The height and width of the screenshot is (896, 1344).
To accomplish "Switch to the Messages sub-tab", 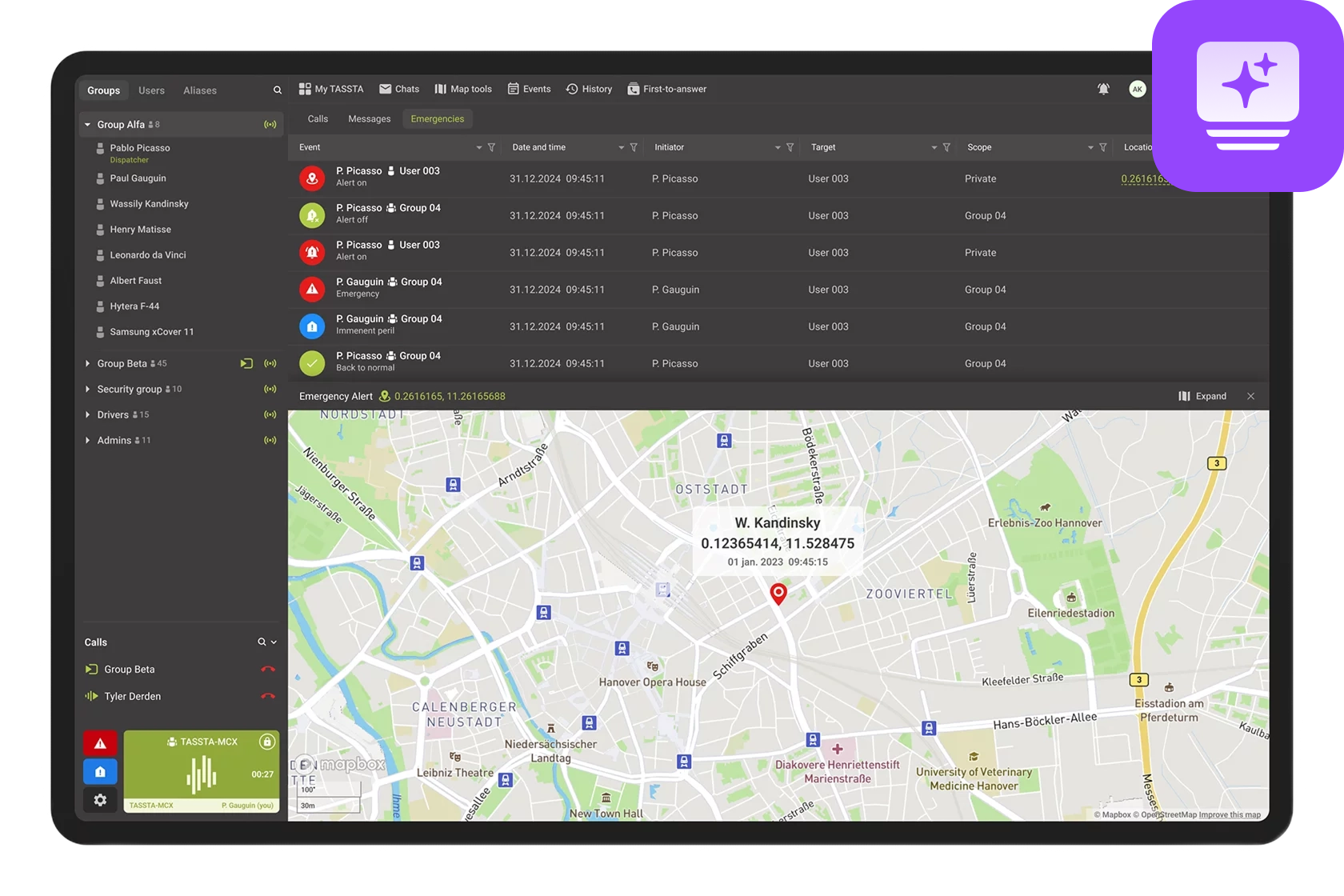I will click(370, 118).
